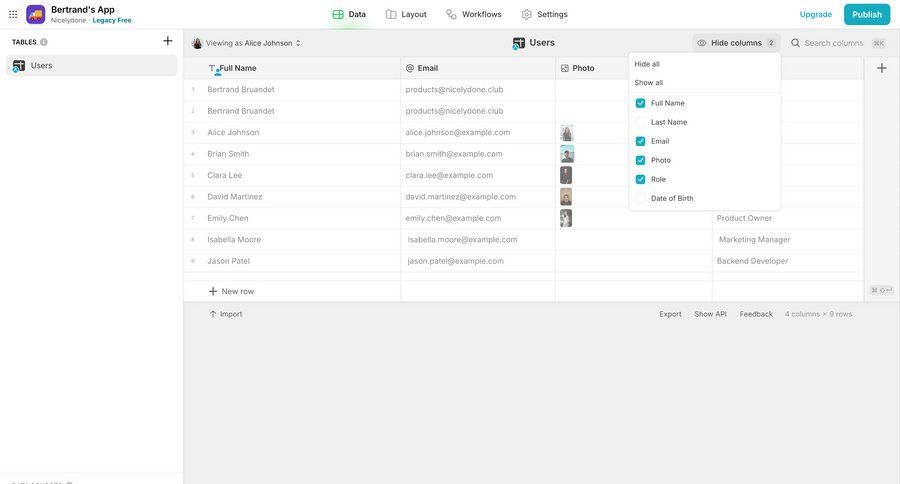900x484 pixels.
Task: Click the search magnifier icon
Action: pos(796,43)
